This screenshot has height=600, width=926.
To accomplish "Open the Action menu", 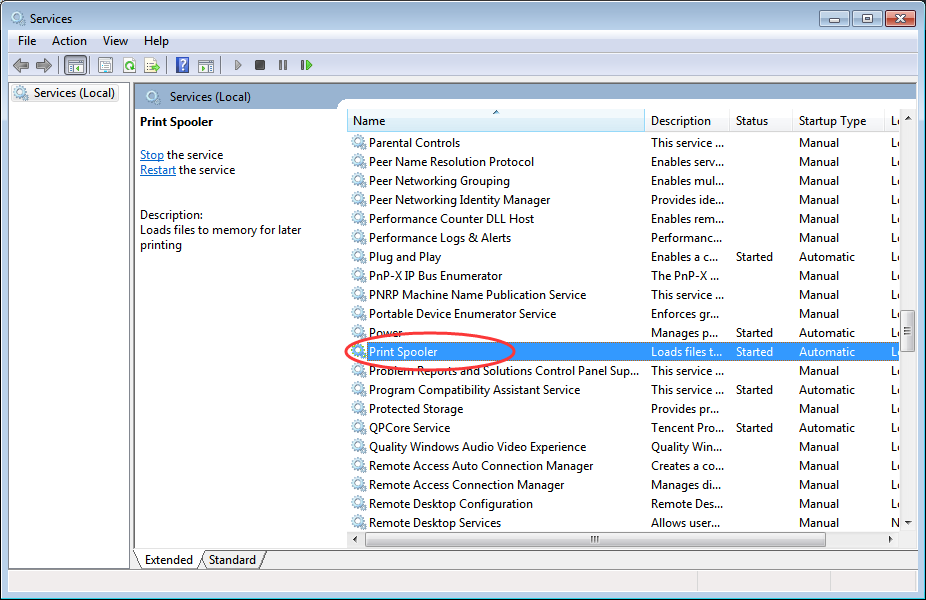I will pos(69,41).
